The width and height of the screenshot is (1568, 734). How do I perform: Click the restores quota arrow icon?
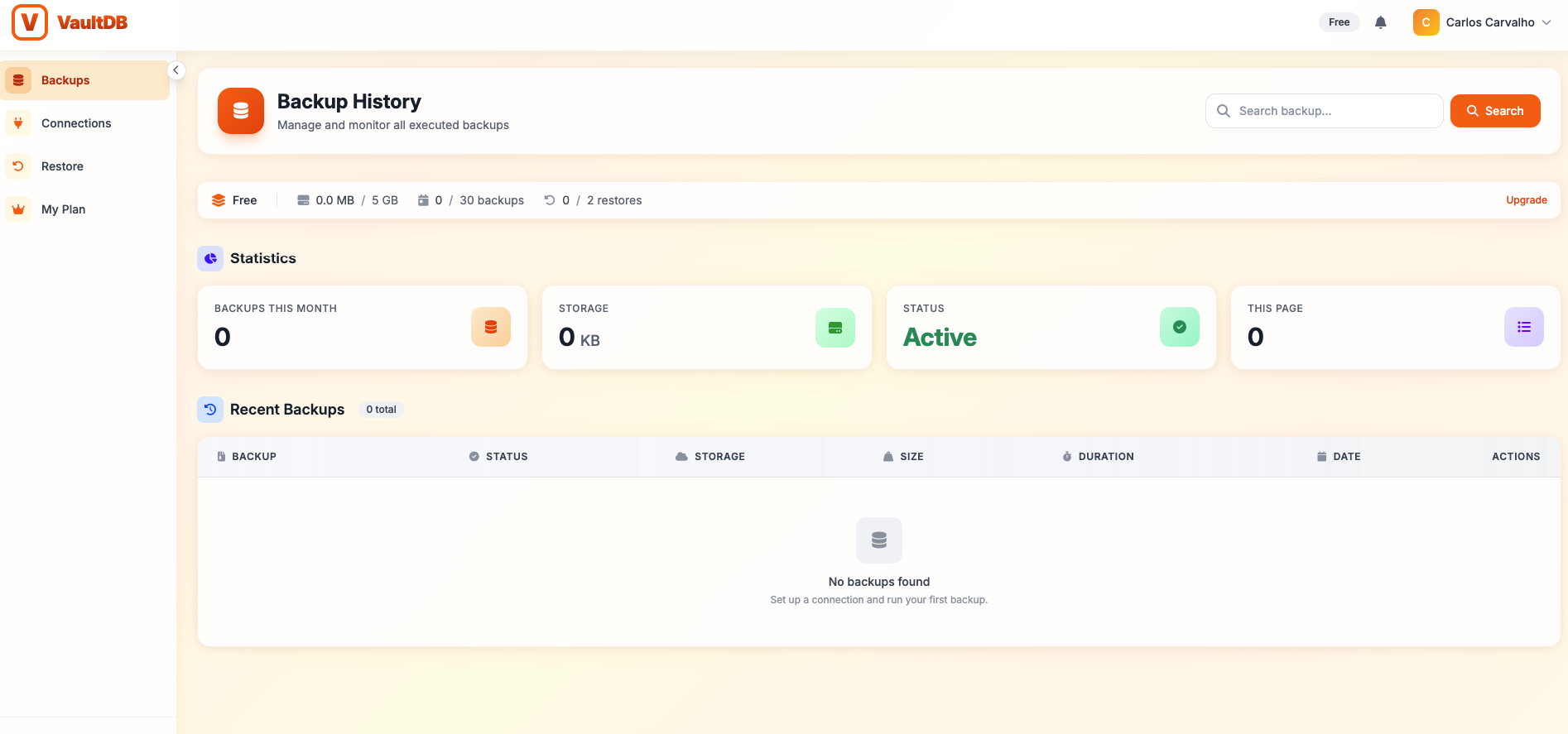click(549, 200)
